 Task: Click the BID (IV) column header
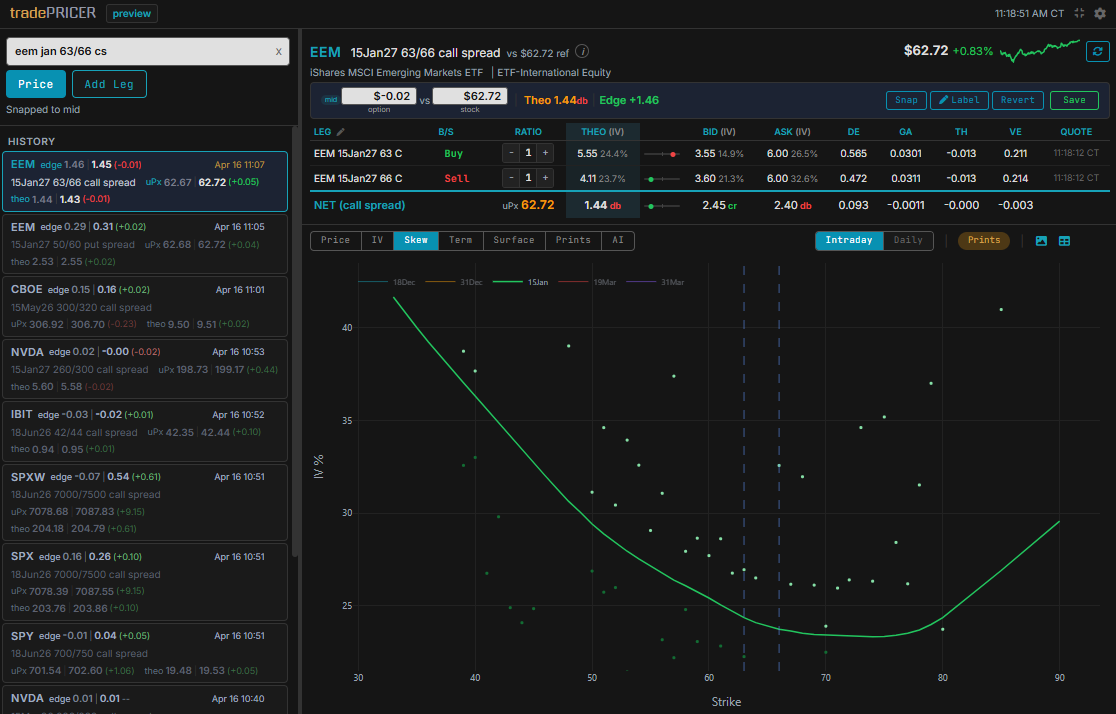[719, 132]
